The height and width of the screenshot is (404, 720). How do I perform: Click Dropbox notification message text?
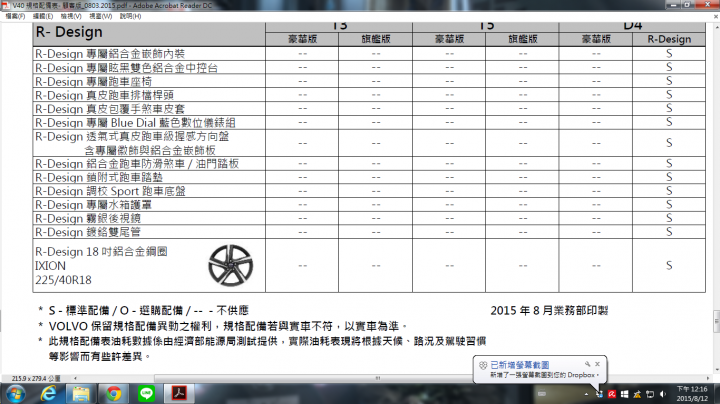click(544, 375)
